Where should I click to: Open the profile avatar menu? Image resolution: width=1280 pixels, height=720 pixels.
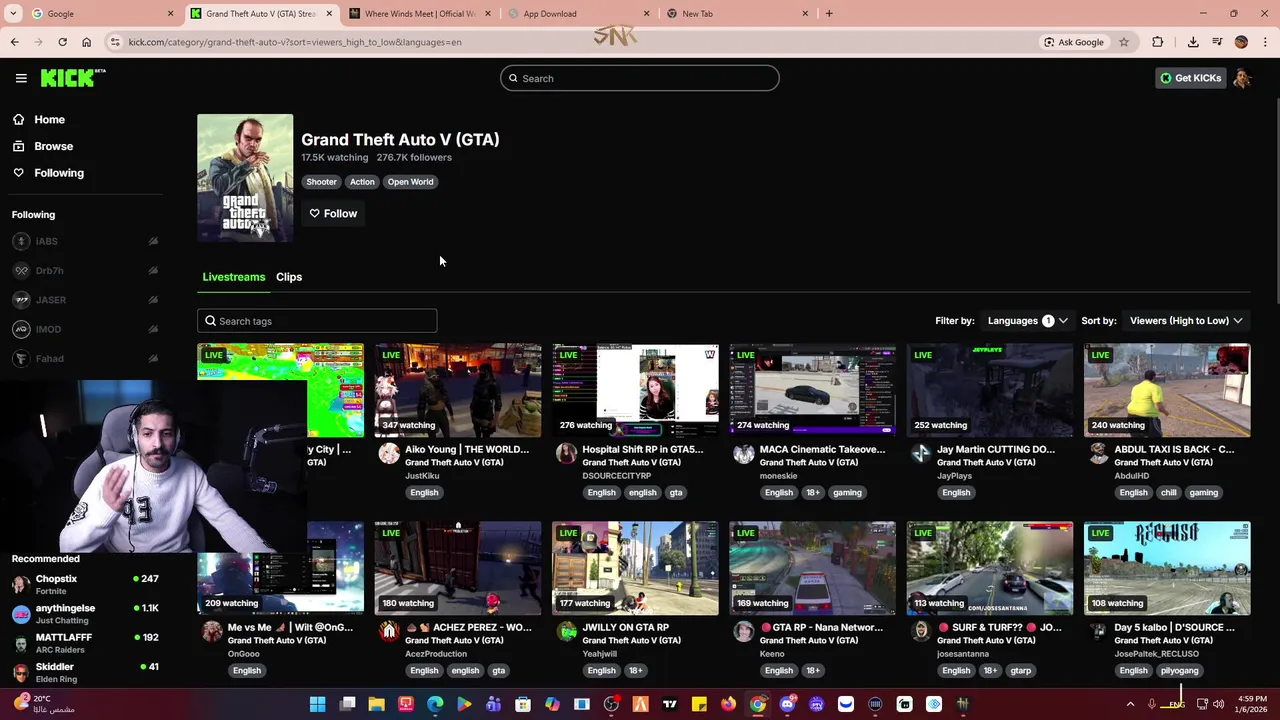click(x=1243, y=78)
